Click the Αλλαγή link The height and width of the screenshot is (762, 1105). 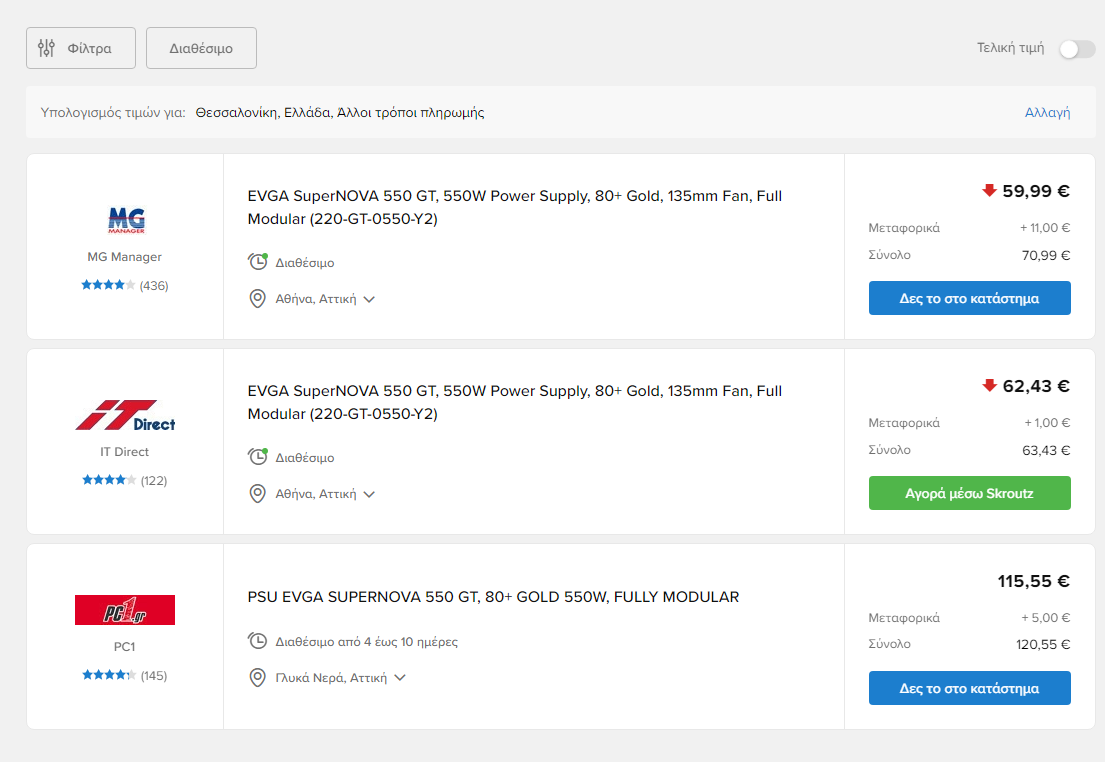(x=1047, y=112)
